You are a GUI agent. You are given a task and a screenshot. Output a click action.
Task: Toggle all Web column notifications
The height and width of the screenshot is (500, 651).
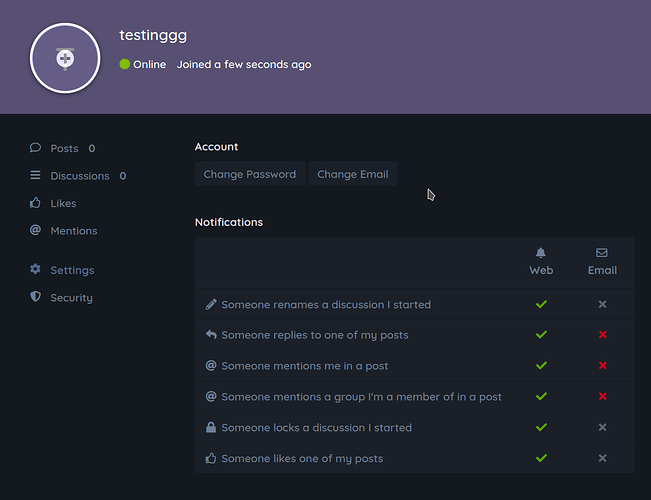(x=541, y=262)
